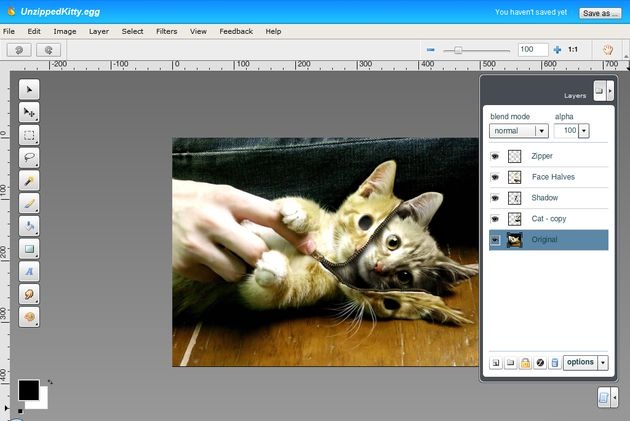Hide the Cat - copy layer
This screenshot has height=421, width=630.
tap(495, 219)
